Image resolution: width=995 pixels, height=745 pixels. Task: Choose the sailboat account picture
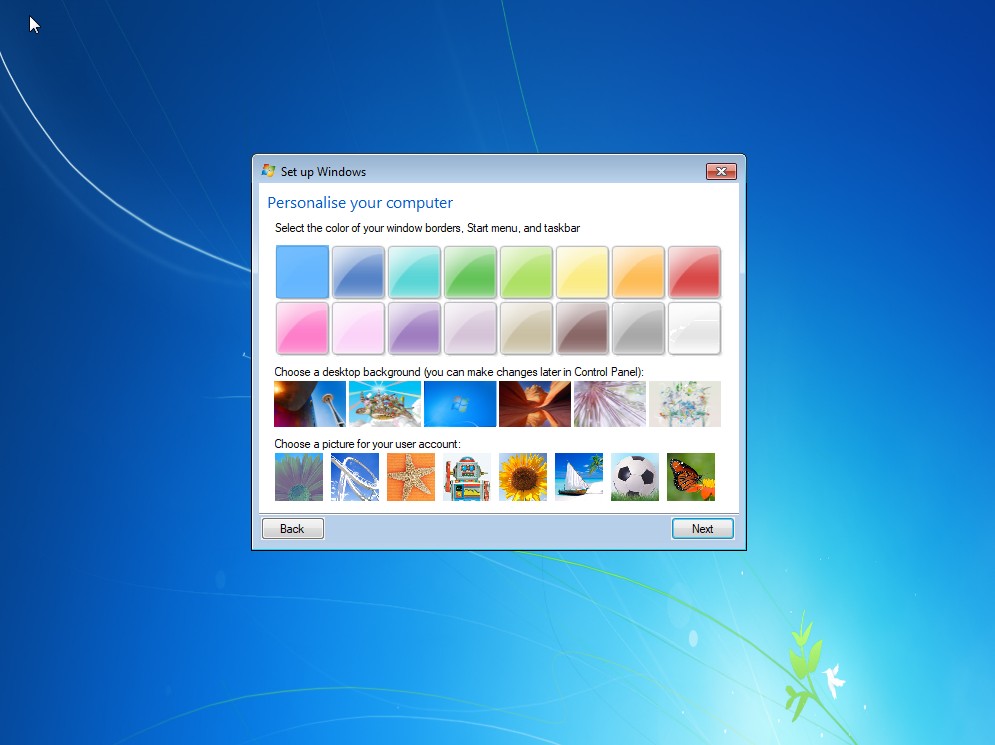pyautogui.click(x=579, y=477)
